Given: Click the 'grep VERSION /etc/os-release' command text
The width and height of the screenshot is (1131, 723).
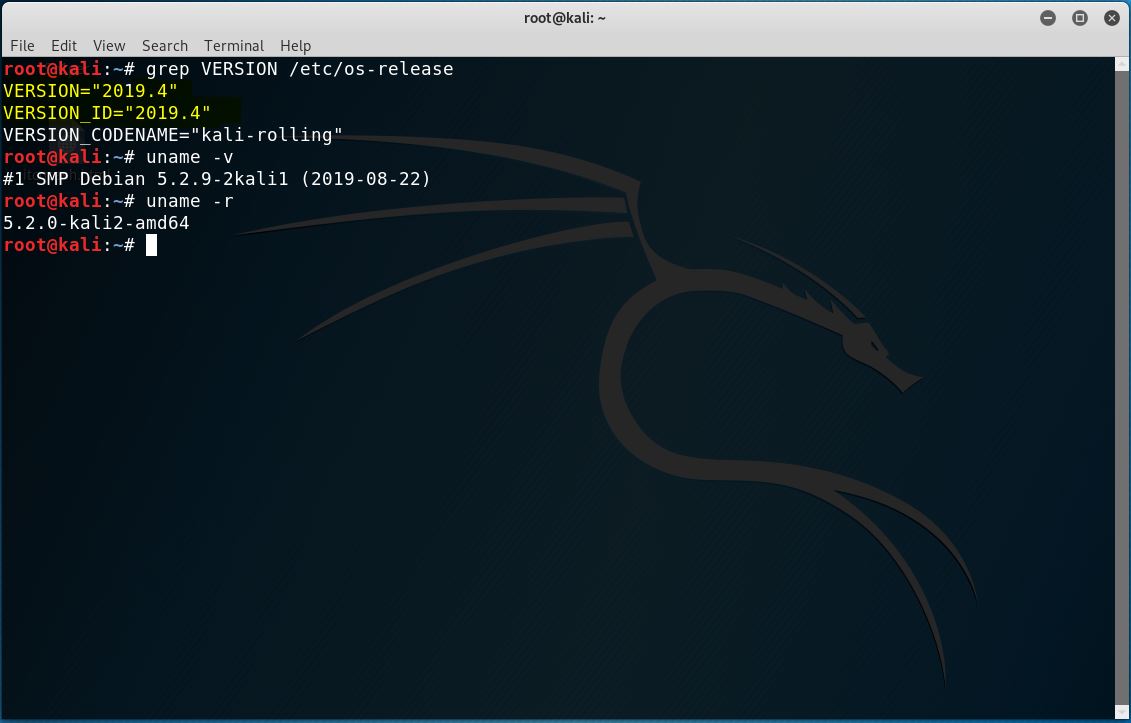Looking at the screenshot, I should tap(299, 69).
